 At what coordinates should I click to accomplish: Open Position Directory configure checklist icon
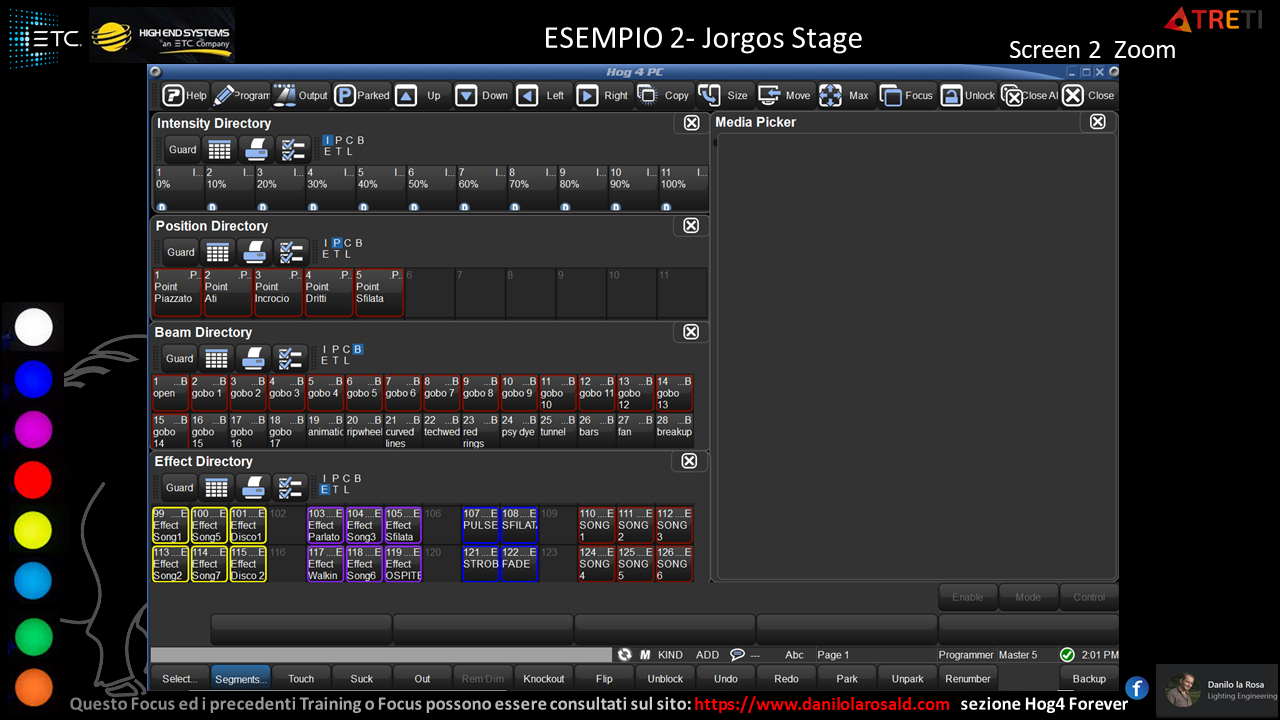pyautogui.click(x=292, y=252)
